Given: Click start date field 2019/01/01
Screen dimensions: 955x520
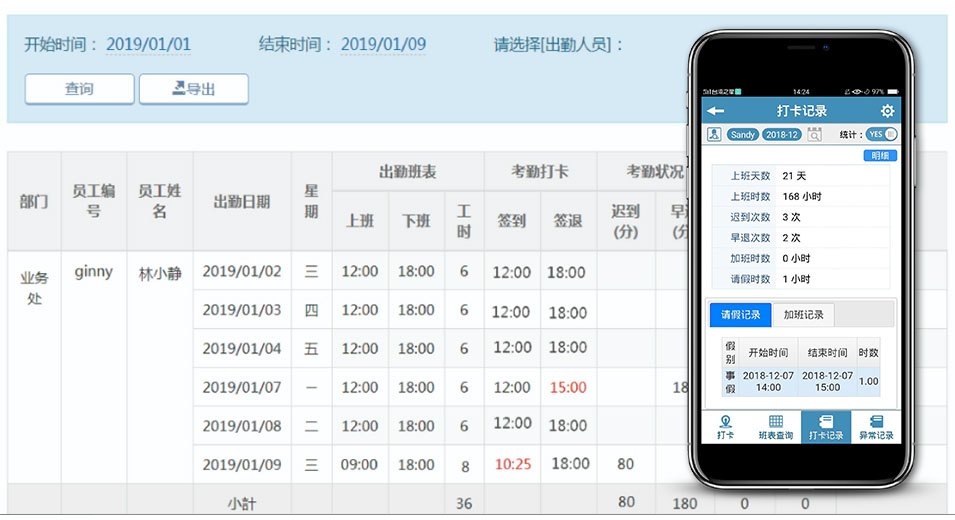Looking at the screenshot, I should [148, 44].
